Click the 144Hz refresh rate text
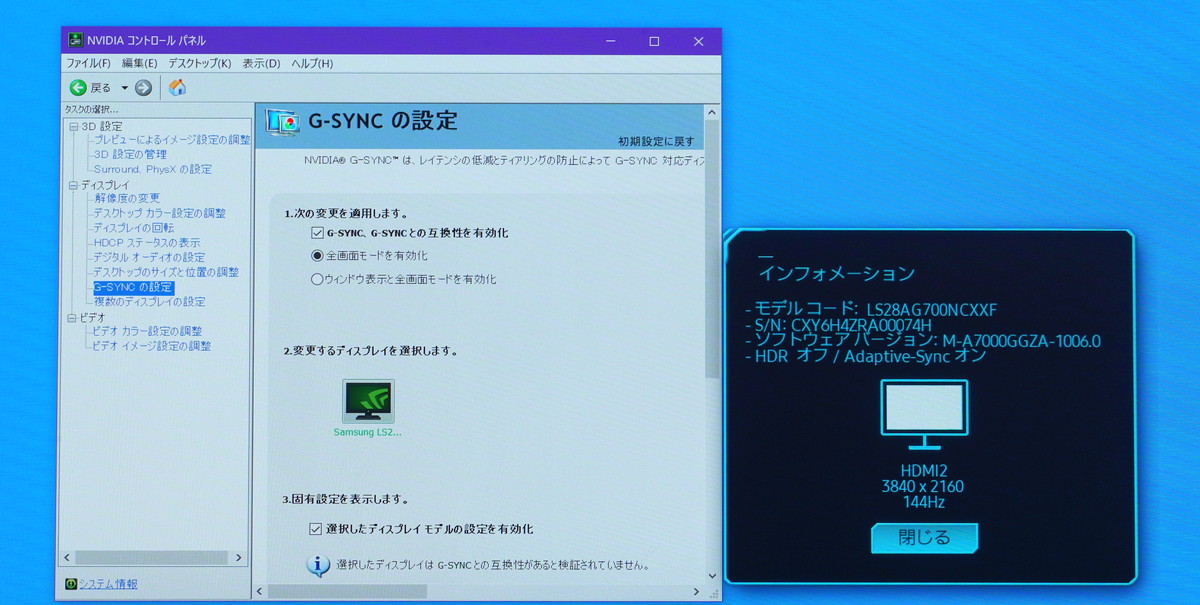The image size is (1200, 605). point(923,503)
